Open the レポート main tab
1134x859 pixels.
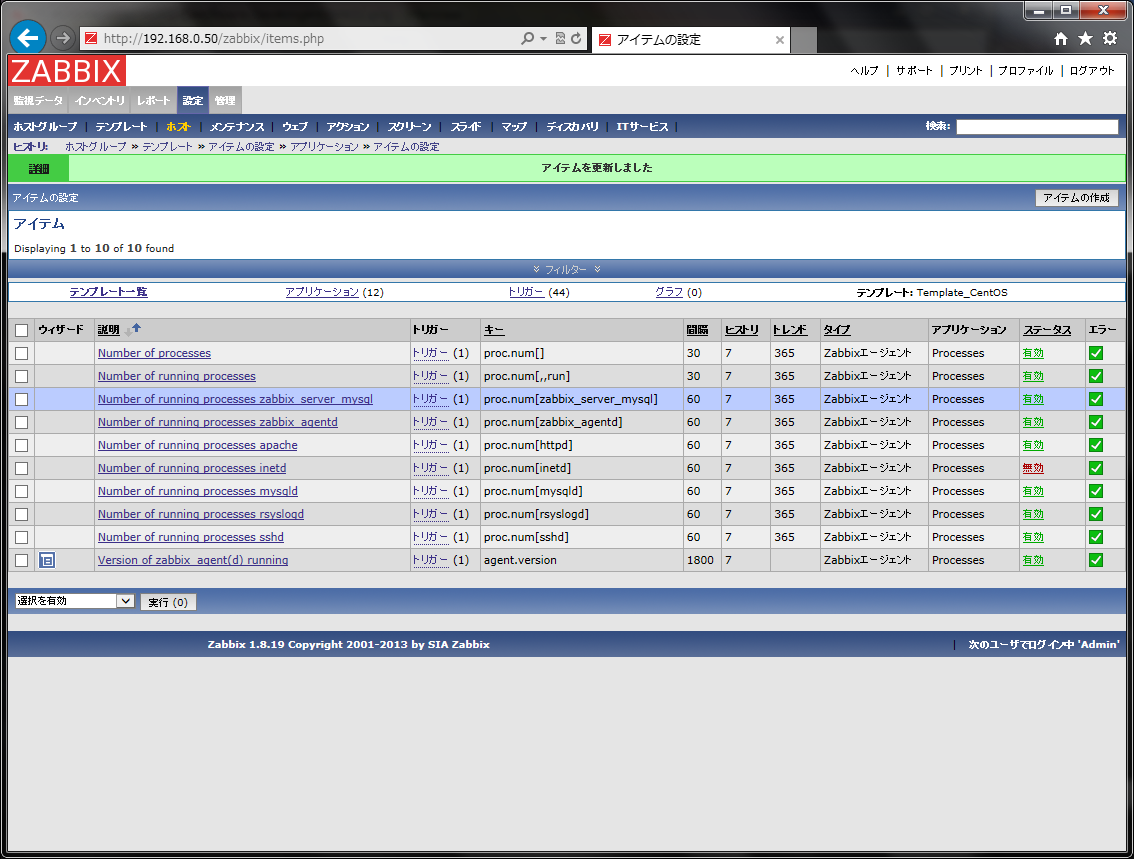(153, 101)
